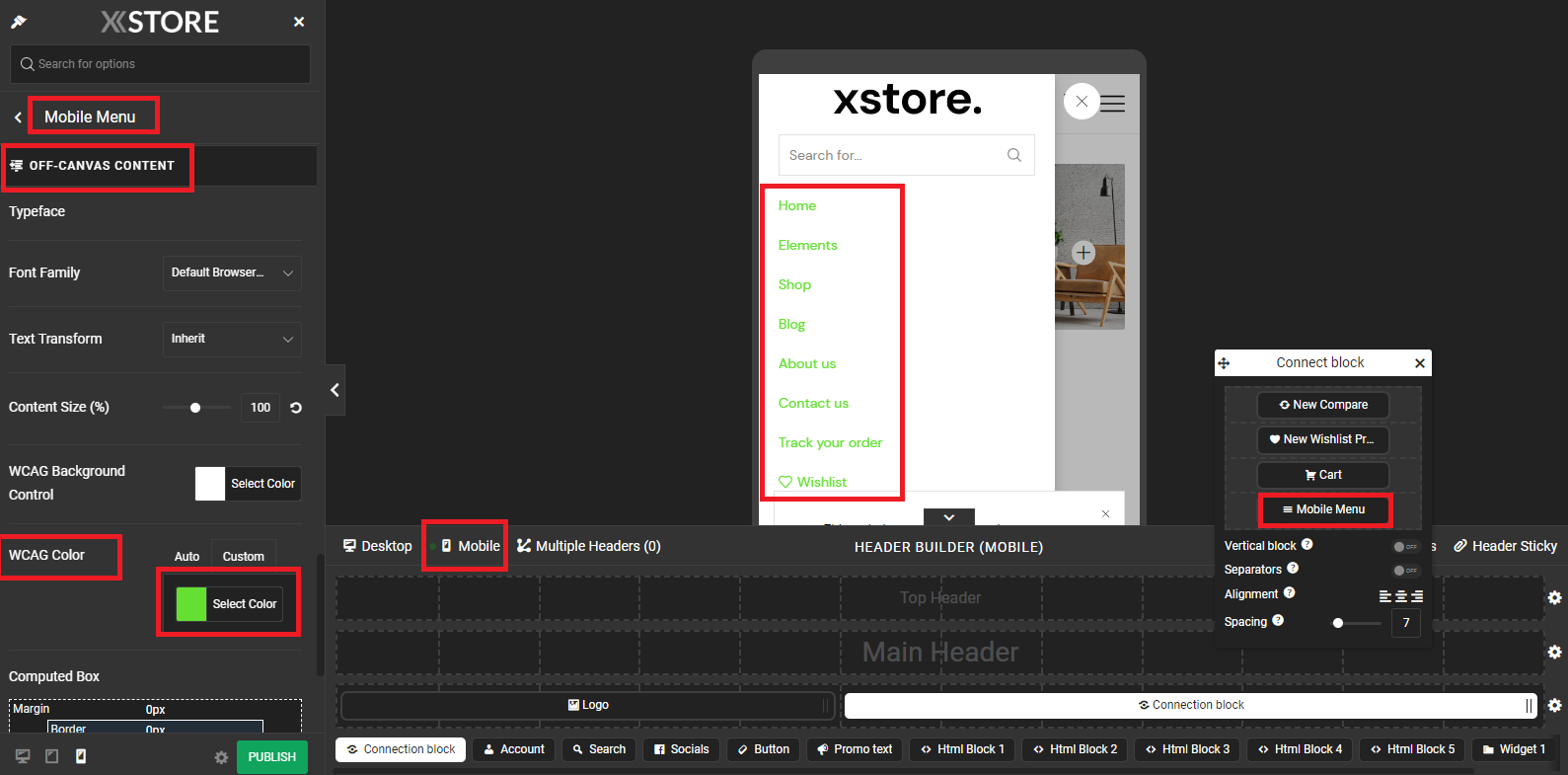The image size is (1568, 775).
Task: Open customizer settings gear near Publish
Action: (x=221, y=757)
